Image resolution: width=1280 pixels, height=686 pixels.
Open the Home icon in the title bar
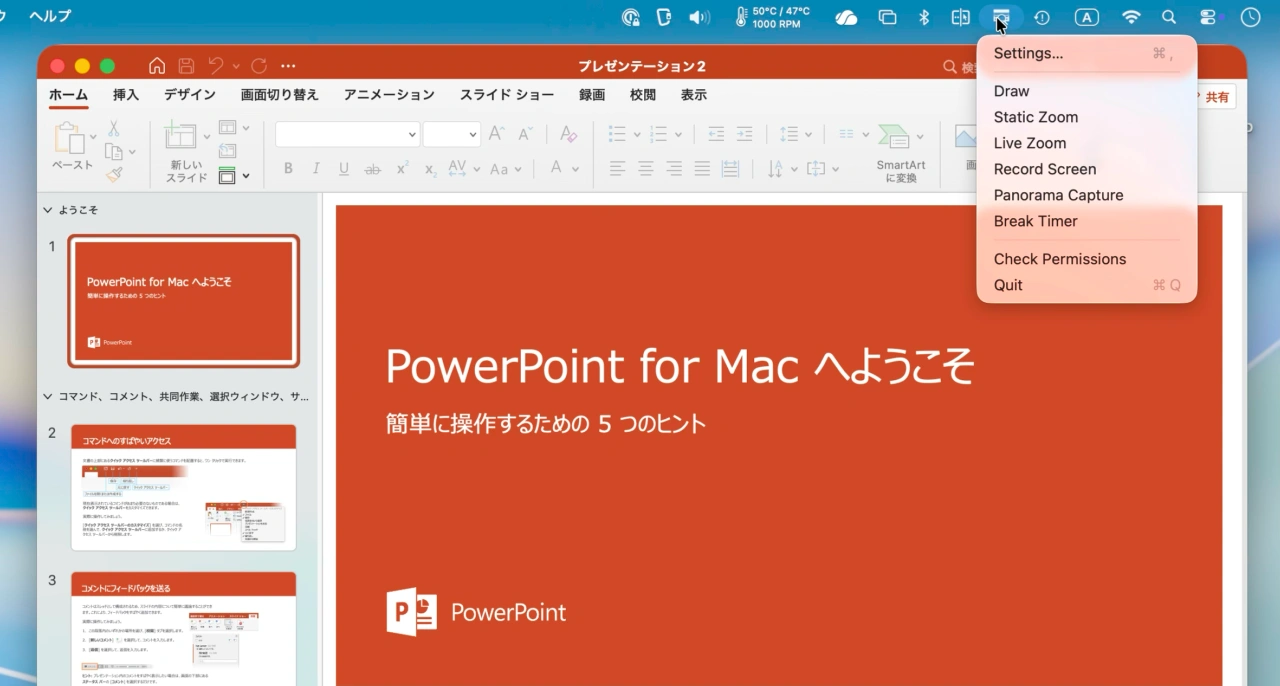pos(157,66)
